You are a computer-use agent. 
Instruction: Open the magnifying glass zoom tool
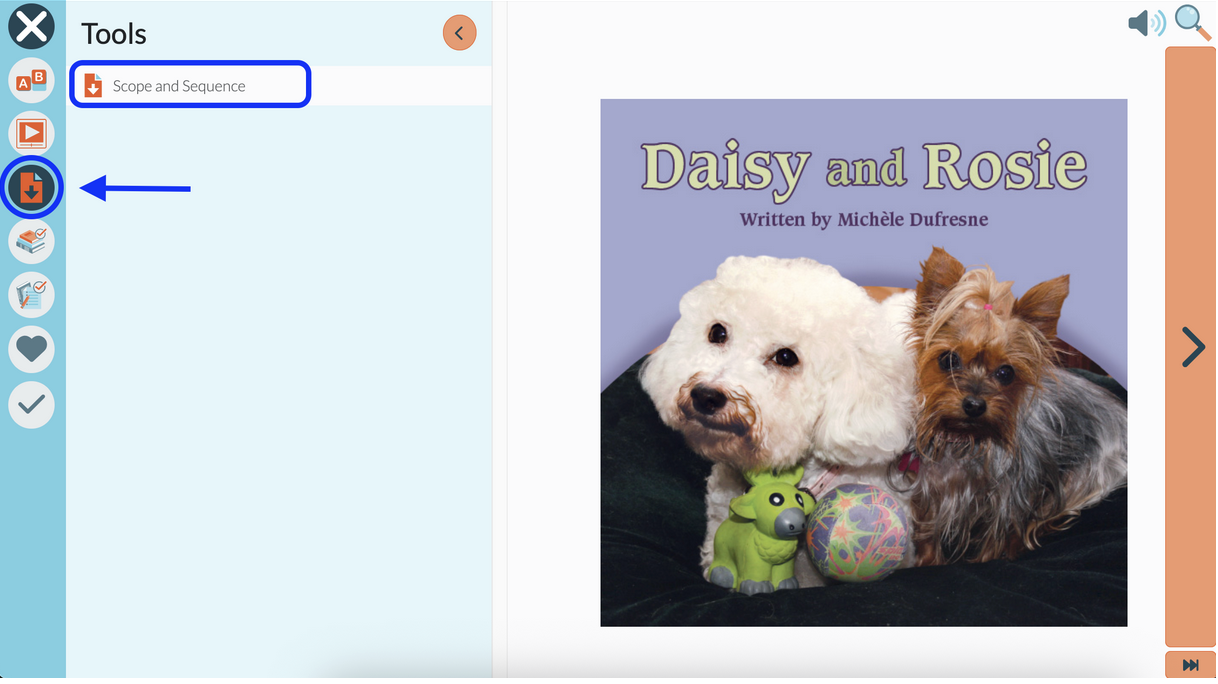[1192, 22]
